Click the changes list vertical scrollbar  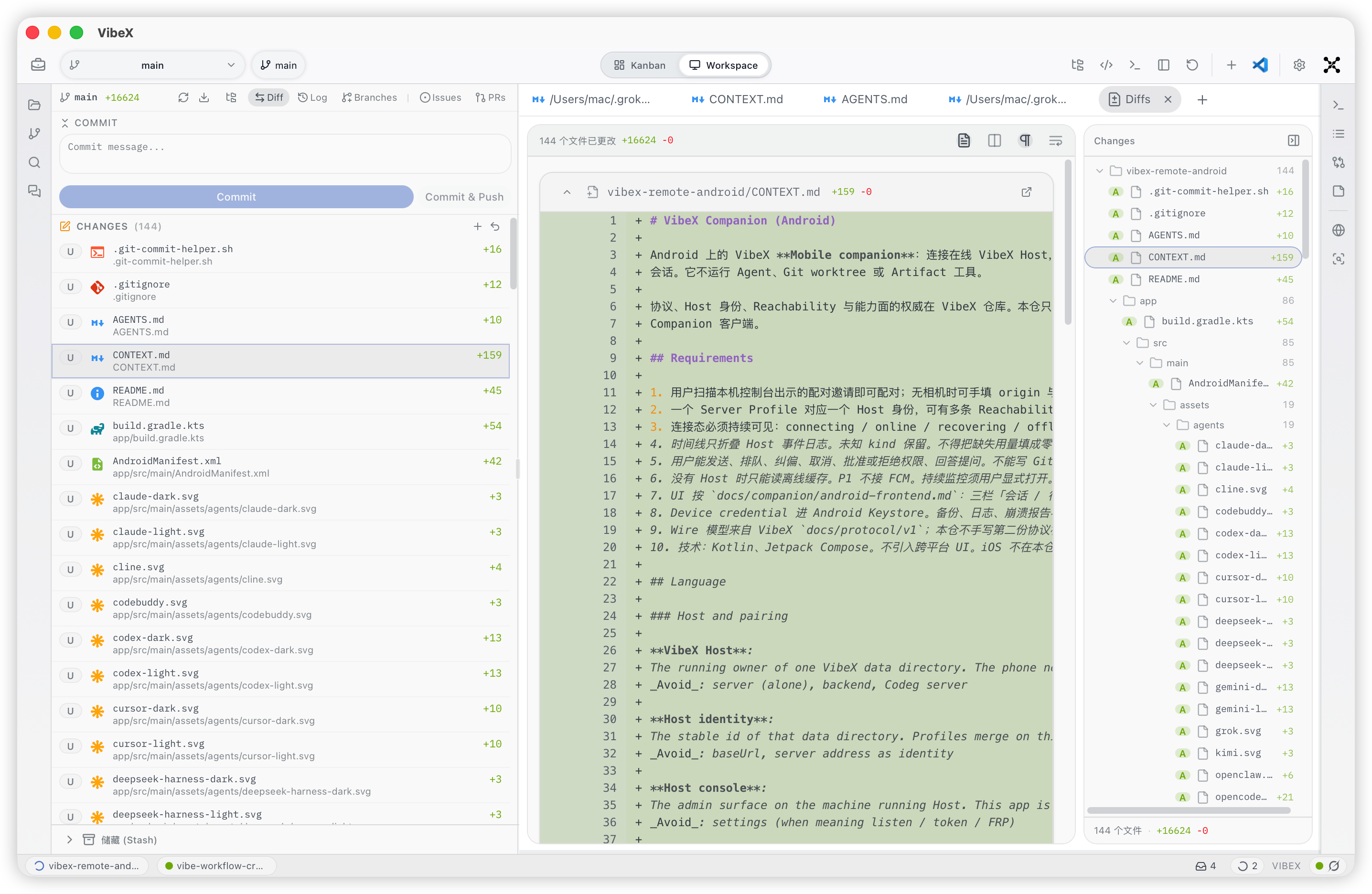(x=513, y=254)
